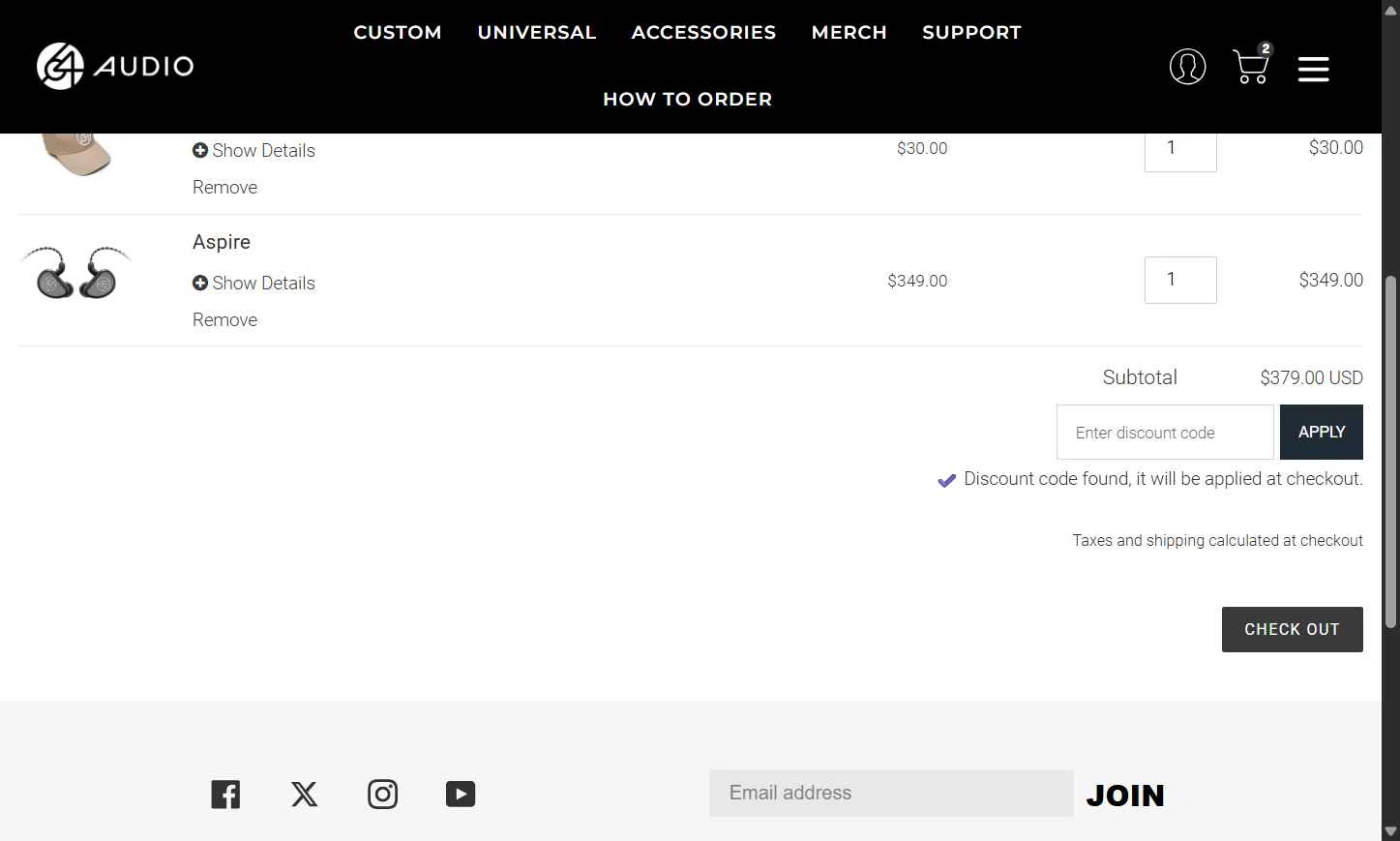Open the Aspire product link
The height and width of the screenshot is (841, 1400).
(222, 242)
